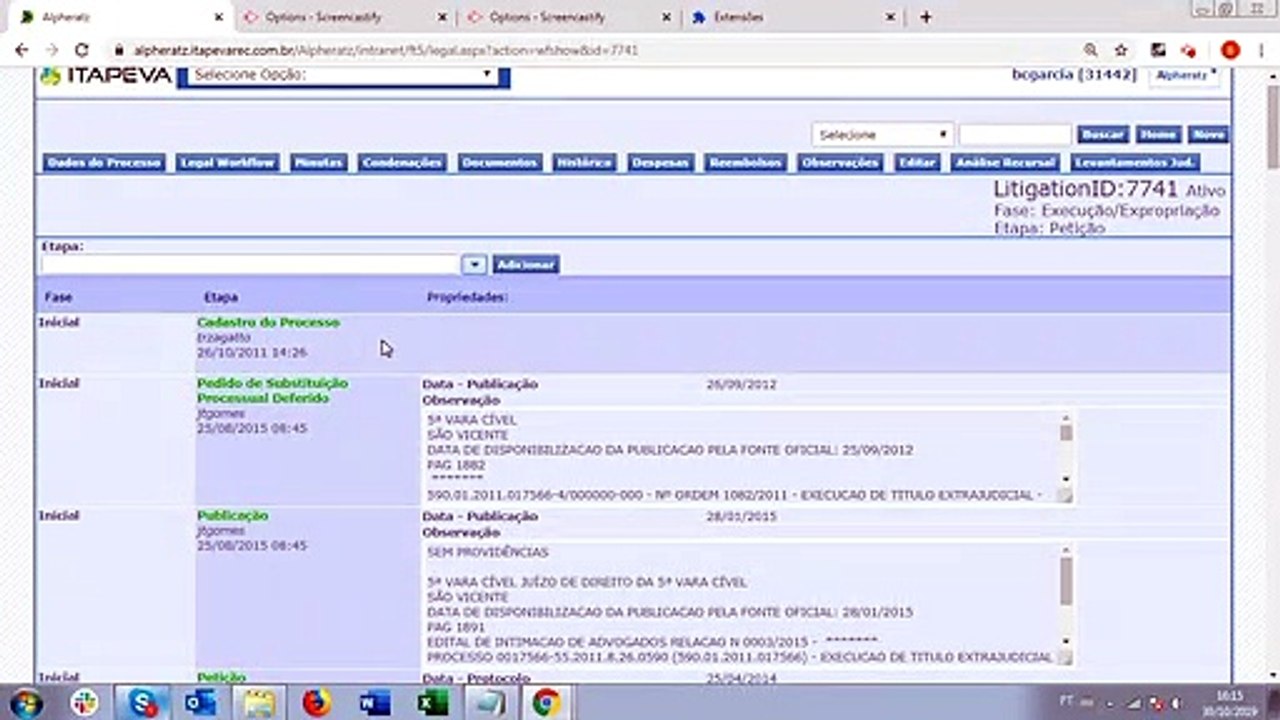This screenshot has height=720, width=1280.
Task: Open Slack from the taskbar
Action: pyautogui.click(x=85, y=703)
